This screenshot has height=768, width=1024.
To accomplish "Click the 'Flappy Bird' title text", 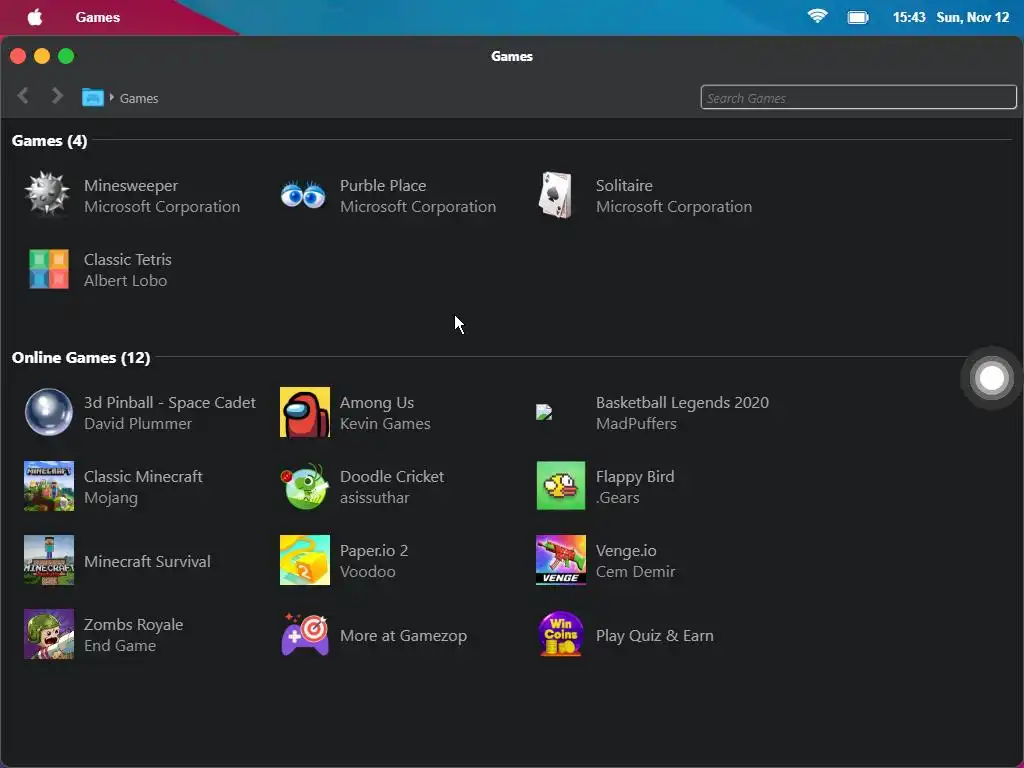I will 635,477.
